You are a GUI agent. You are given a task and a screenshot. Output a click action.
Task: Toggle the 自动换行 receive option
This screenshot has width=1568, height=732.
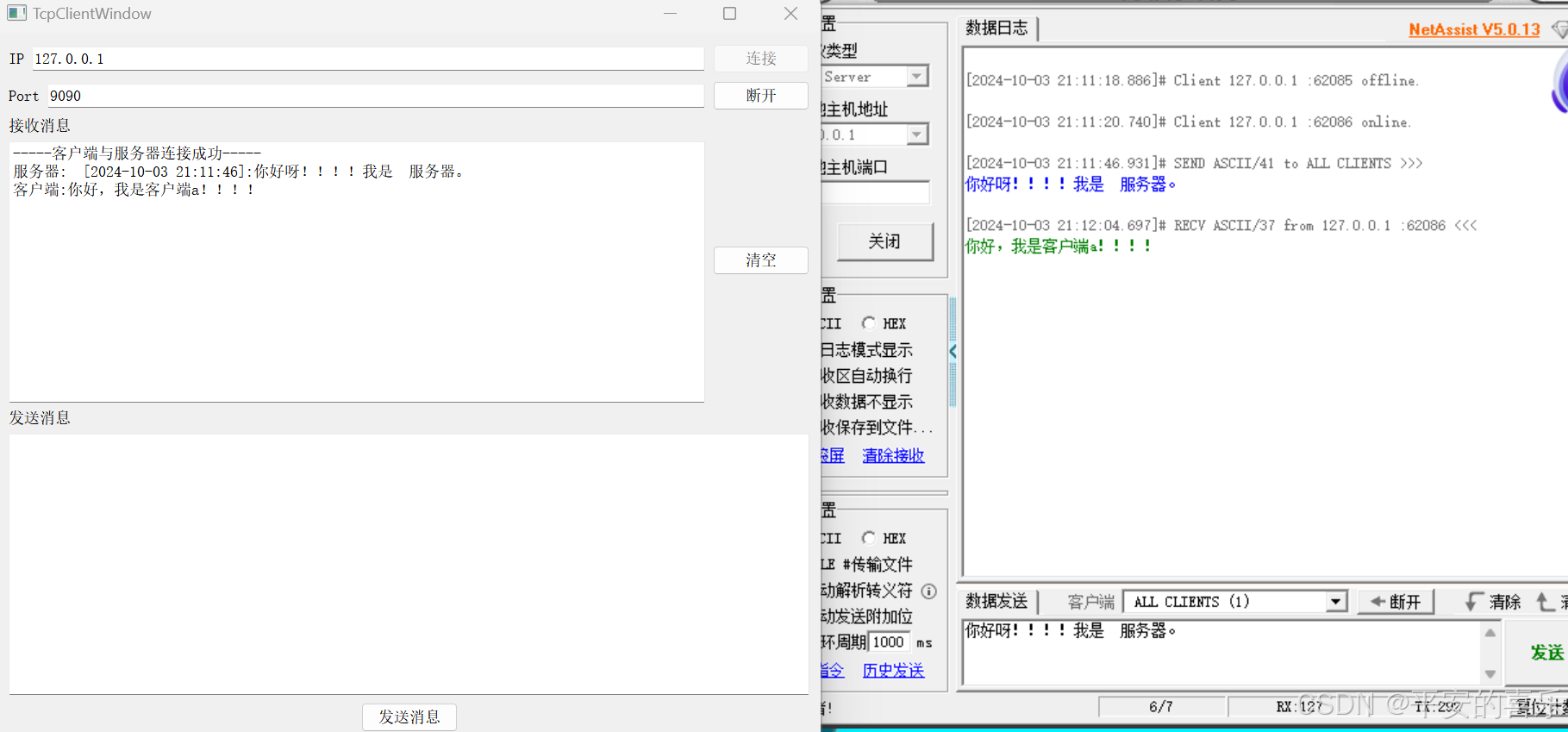point(866,376)
